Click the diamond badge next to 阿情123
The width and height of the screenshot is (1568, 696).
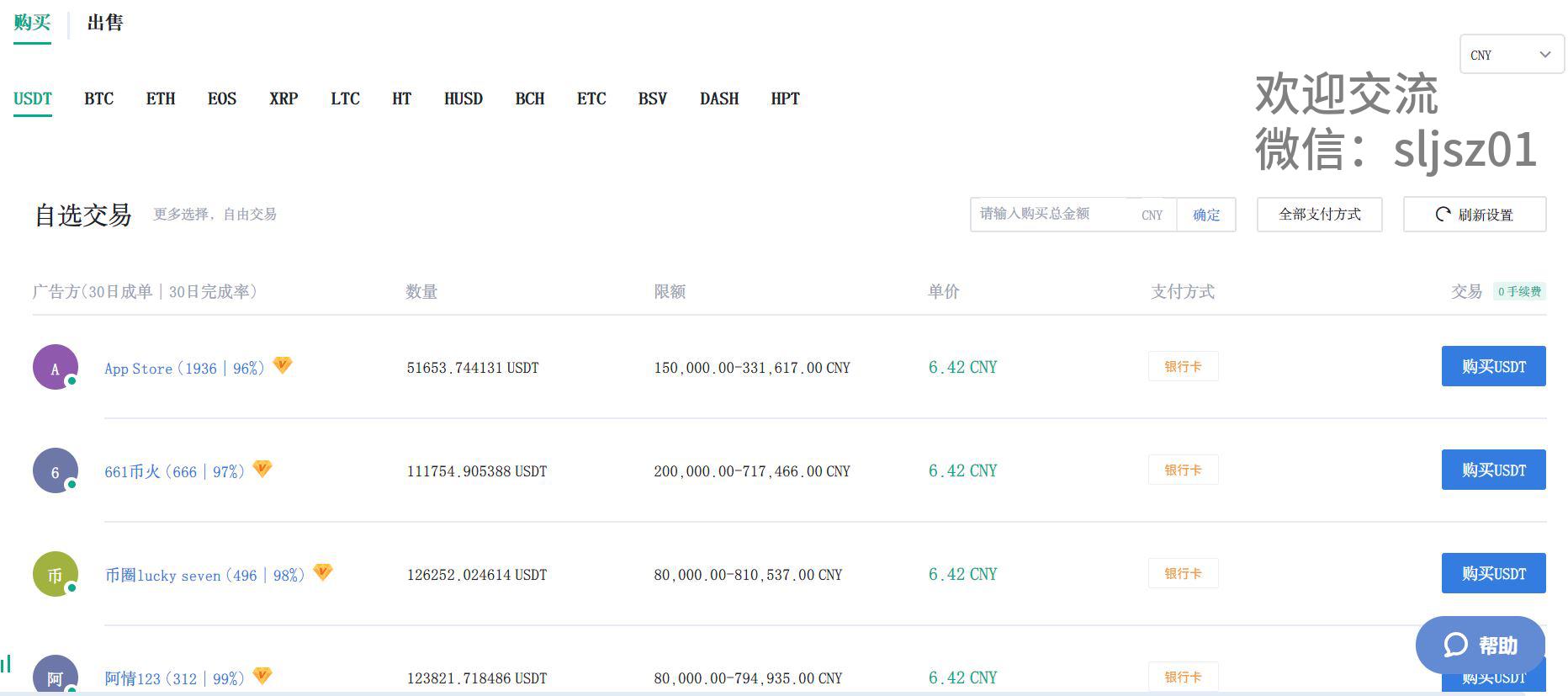(x=262, y=676)
